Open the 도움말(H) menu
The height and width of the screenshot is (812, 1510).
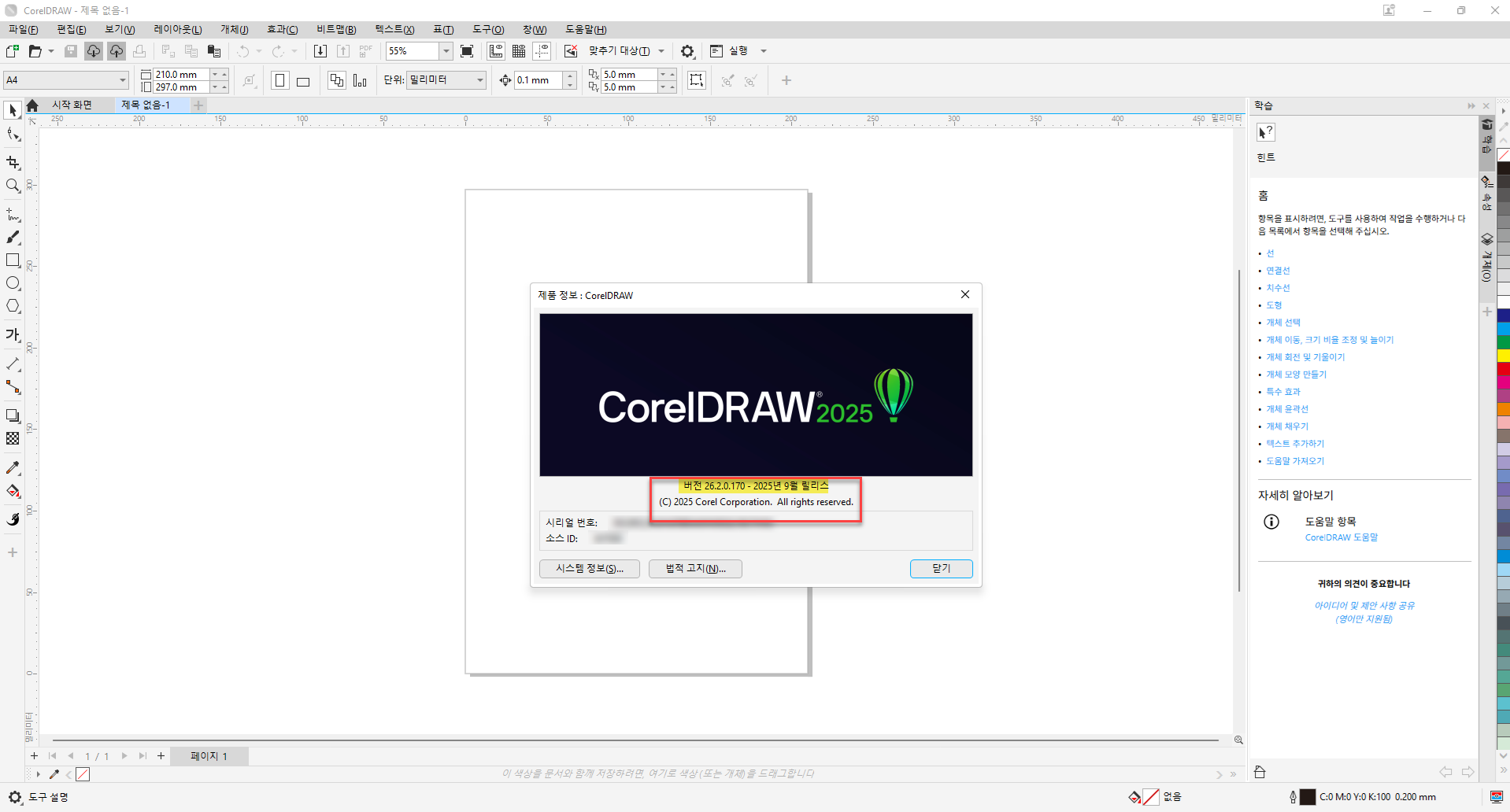[x=586, y=30]
